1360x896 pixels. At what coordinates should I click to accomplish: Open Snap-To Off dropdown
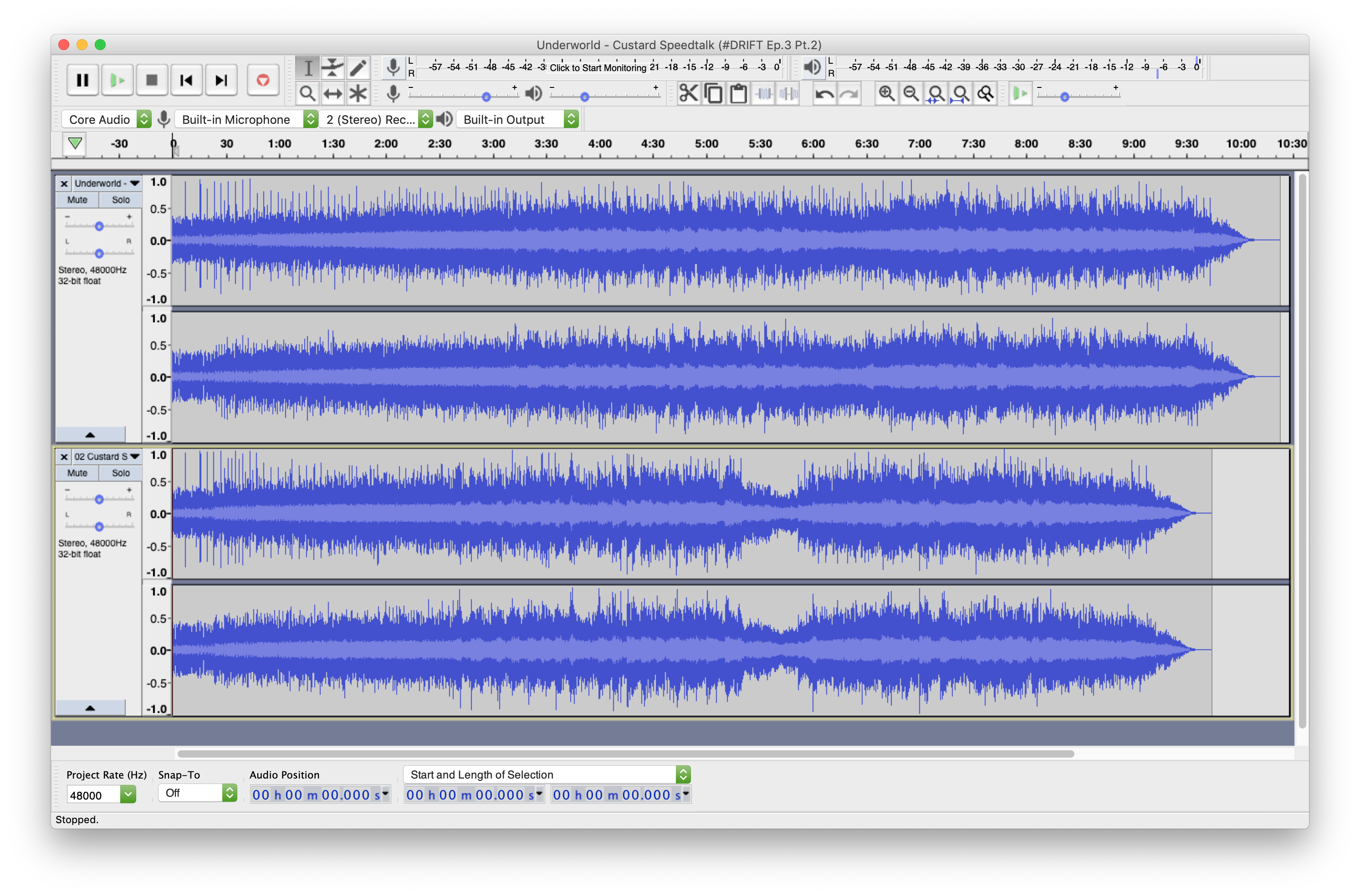tap(197, 793)
